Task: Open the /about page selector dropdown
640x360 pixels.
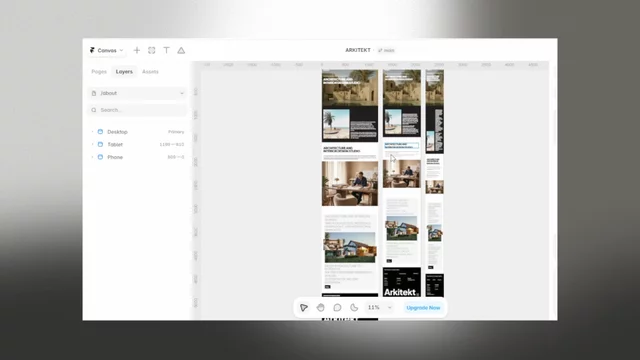Action: pyautogui.click(x=137, y=93)
